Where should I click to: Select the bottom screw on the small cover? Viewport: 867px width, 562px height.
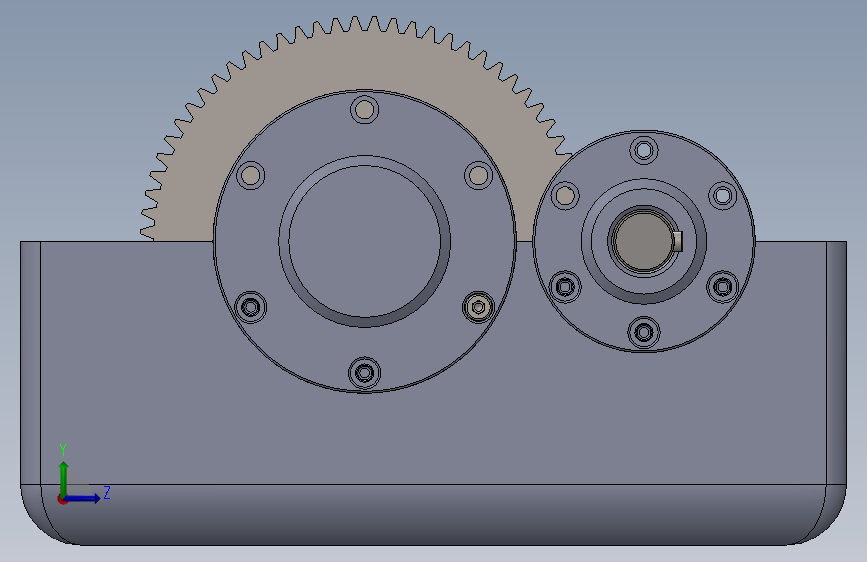(x=644, y=332)
